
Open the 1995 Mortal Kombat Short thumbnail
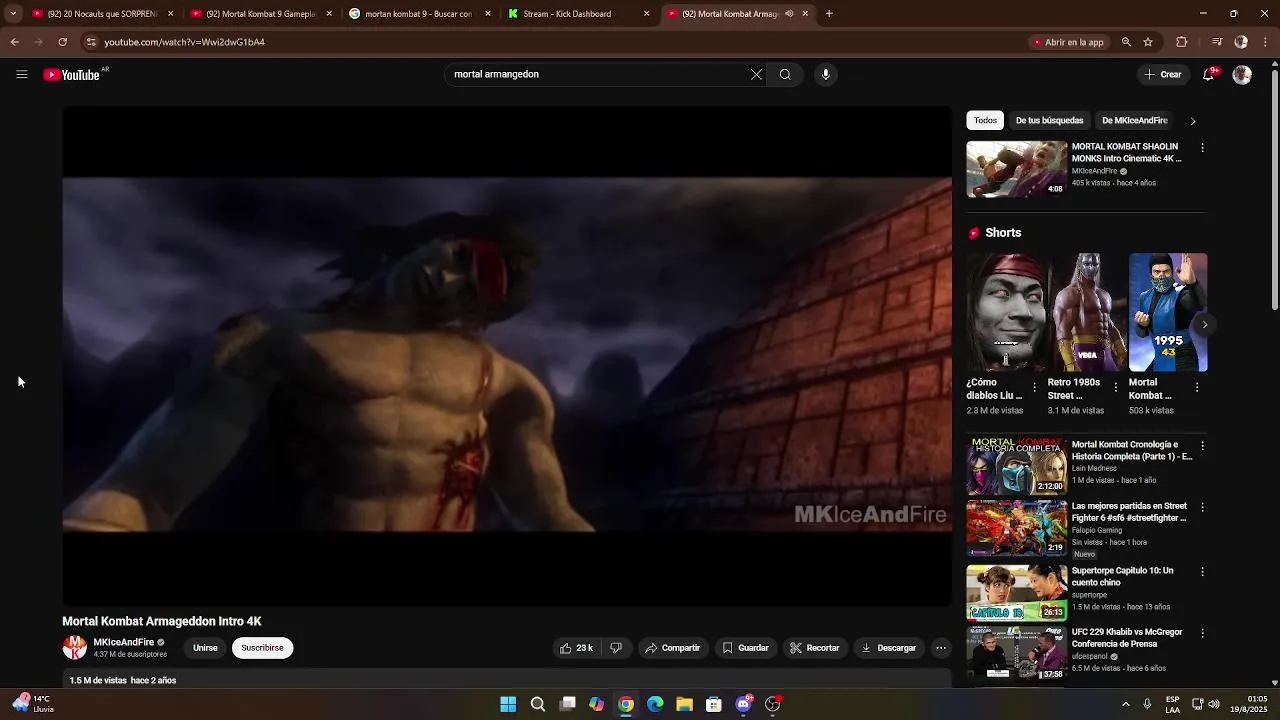1168,312
